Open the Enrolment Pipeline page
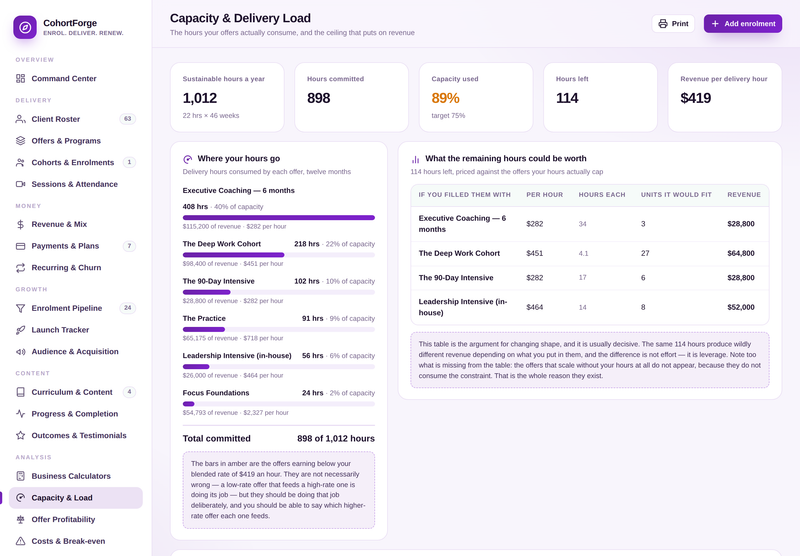The height and width of the screenshot is (556, 800). (76, 308)
